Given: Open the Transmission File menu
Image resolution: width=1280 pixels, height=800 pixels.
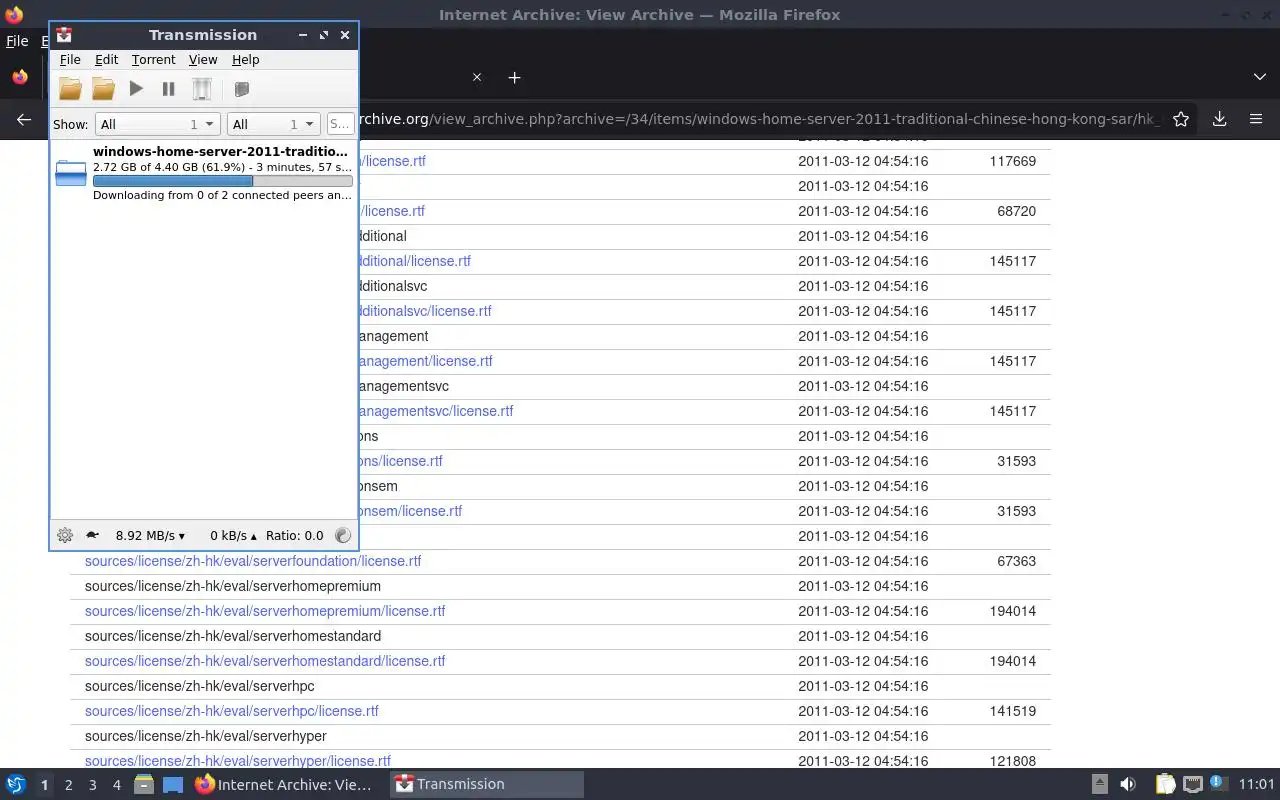Looking at the screenshot, I should 70,60.
